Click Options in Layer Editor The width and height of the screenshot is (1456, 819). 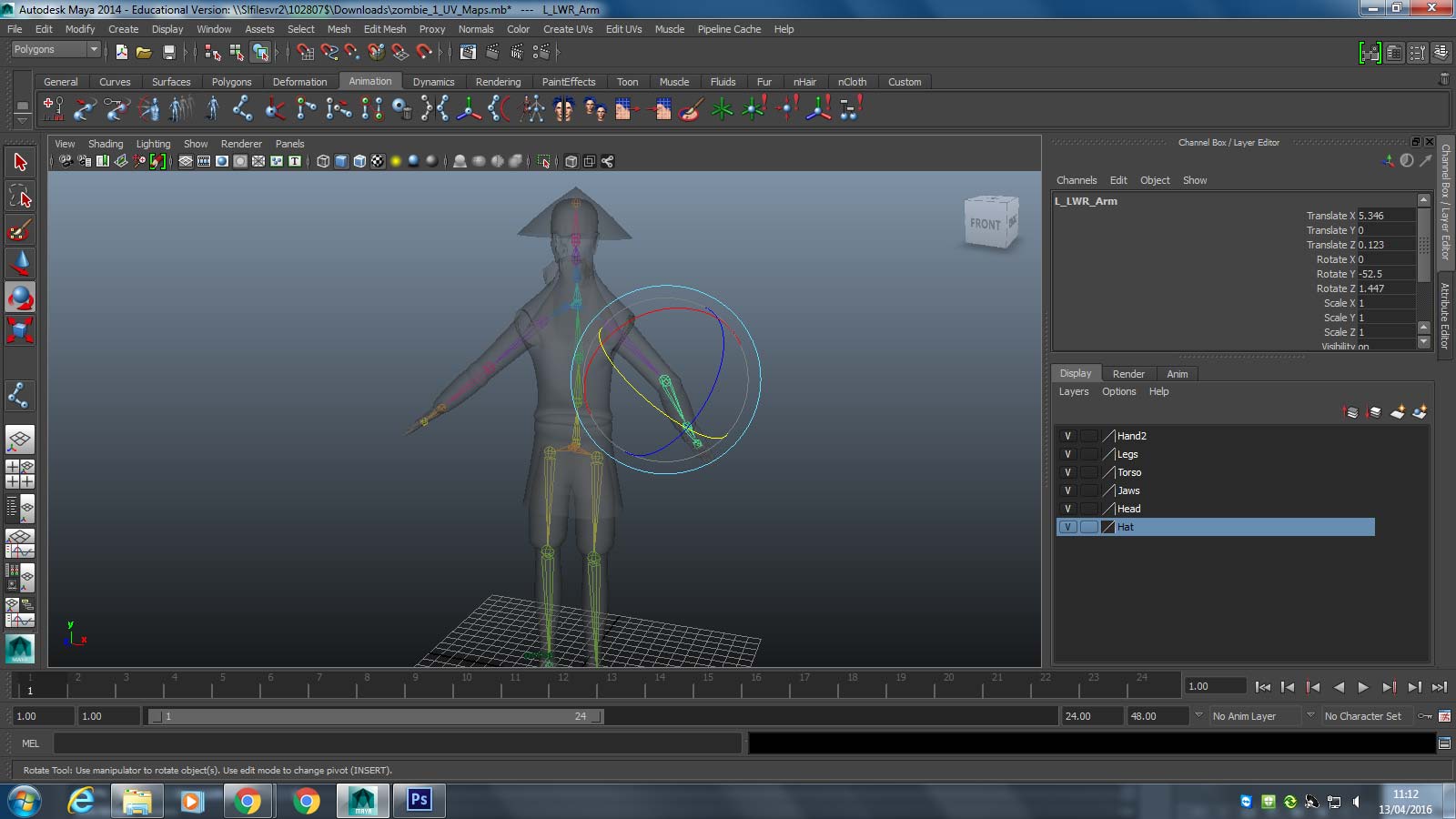click(1119, 391)
